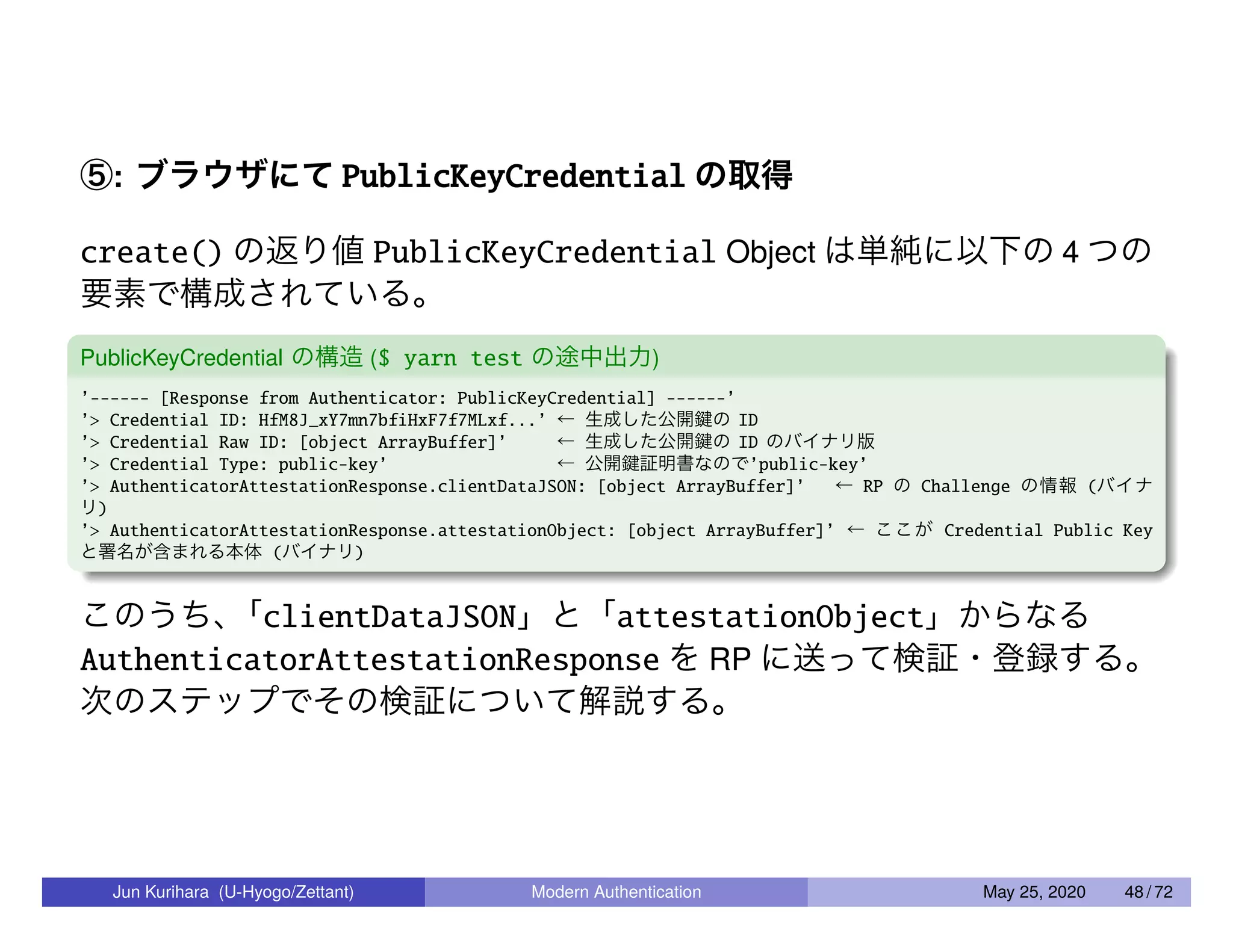1233x952 pixels.
Task: Click 'AuthenticatorAttestationResponse' in the bottom paragraph
Action: click(x=370, y=659)
